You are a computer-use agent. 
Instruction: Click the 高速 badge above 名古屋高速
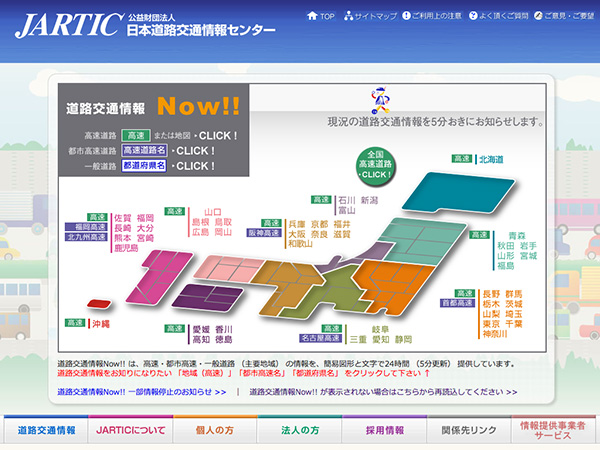click(x=331, y=329)
